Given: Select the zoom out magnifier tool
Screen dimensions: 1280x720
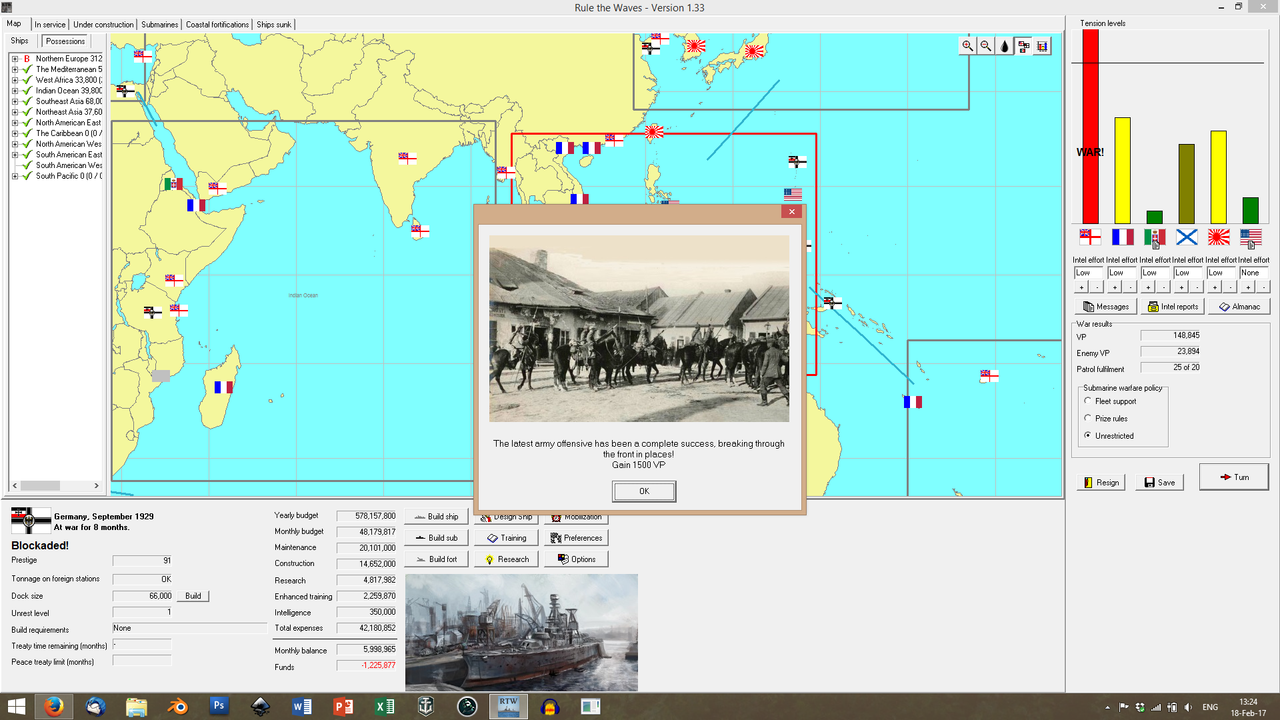Looking at the screenshot, I should click(x=985, y=46).
